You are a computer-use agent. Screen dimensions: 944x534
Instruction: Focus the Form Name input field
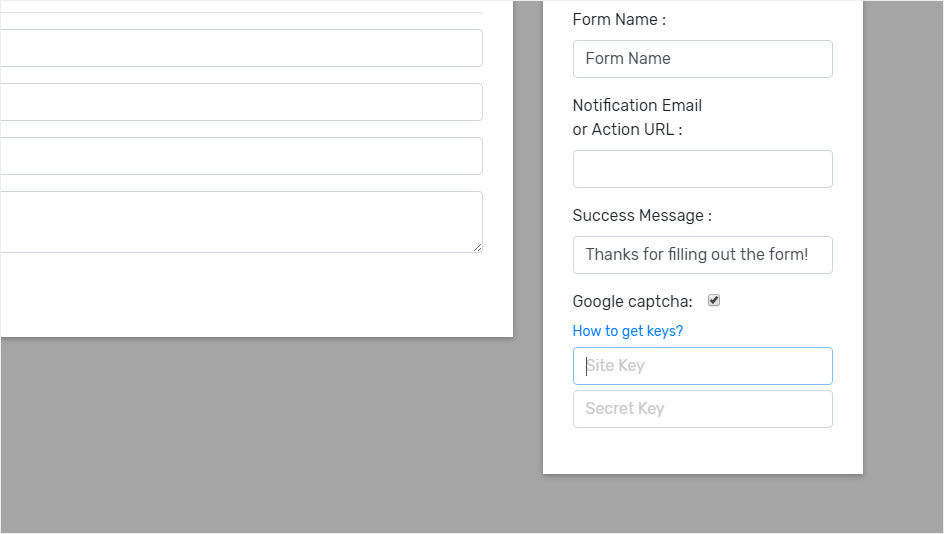click(702, 59)
